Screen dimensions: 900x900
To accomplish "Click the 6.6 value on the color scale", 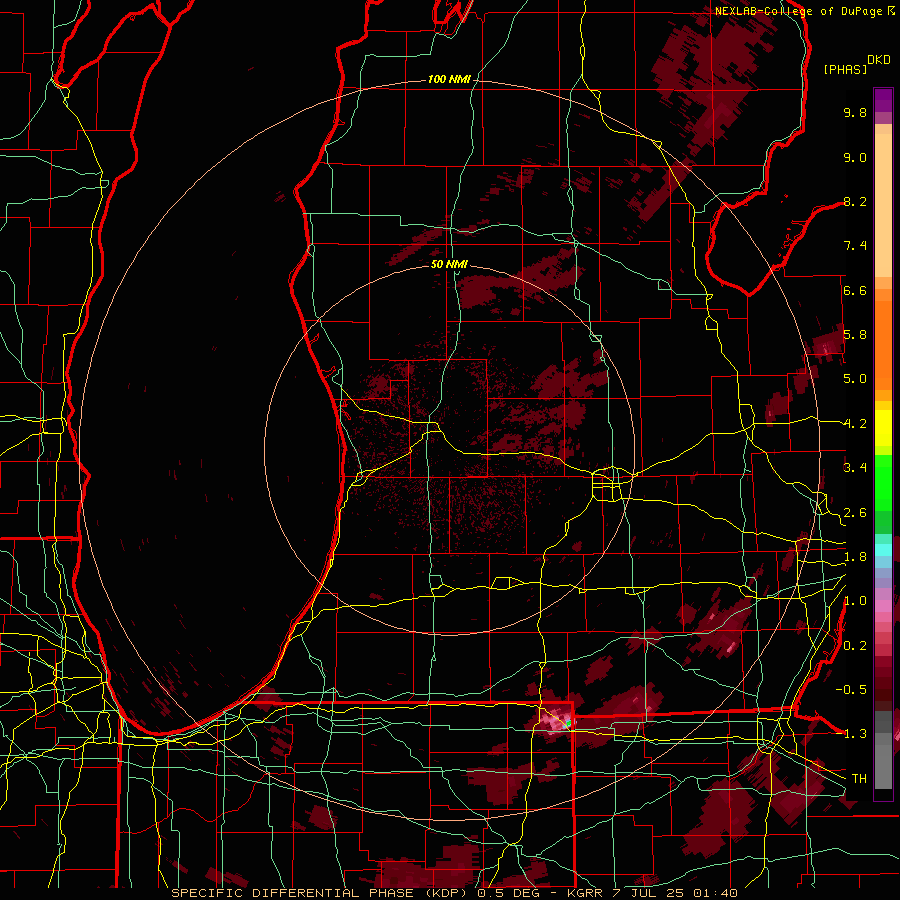I will coord(855,290).
